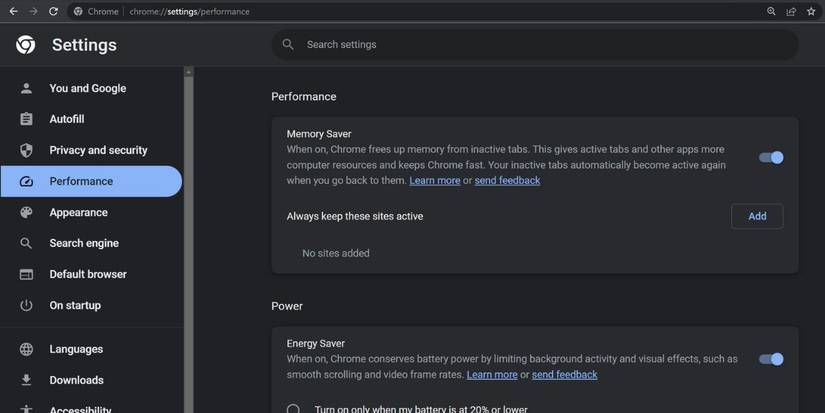This screenshot has height=413, width=825.
Task: Click the Privacy and security shield icon
Action: [x=27, y=150]
